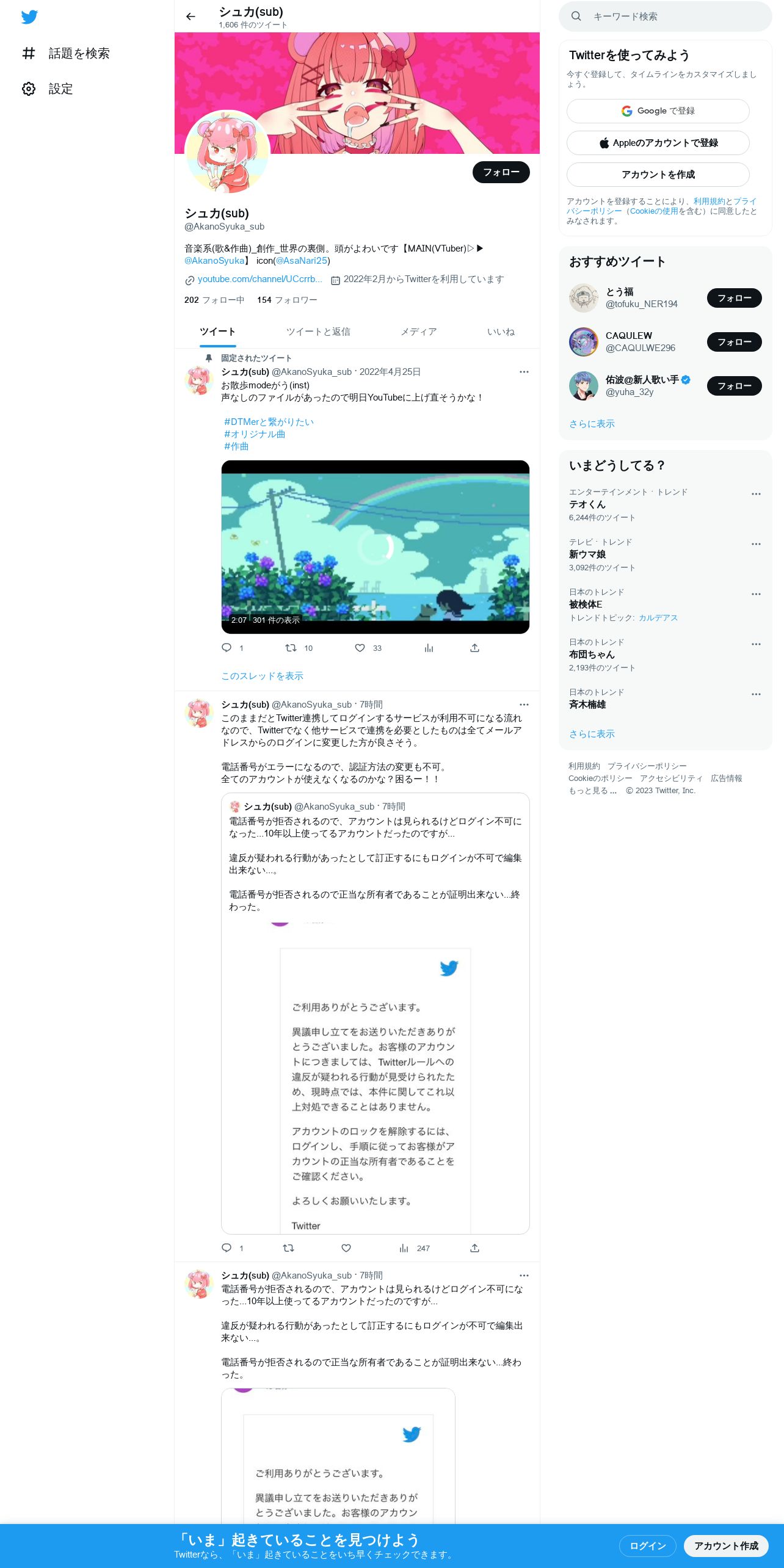Switch to いいね tab
Screen dimensions: 784x1568
[501, 332]
